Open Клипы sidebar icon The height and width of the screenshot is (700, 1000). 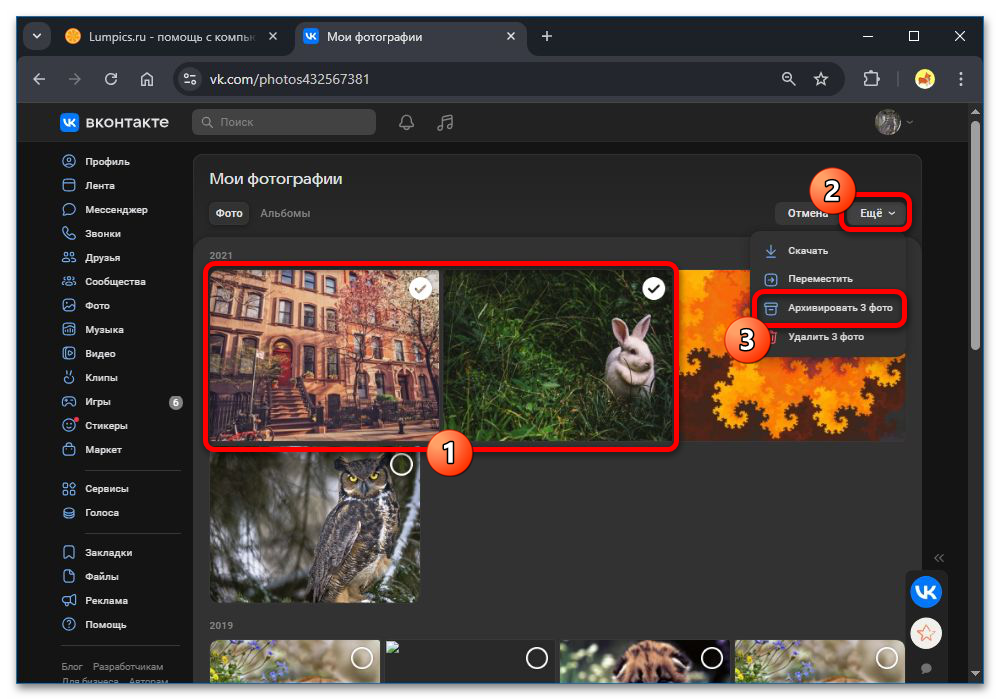point(69,377)
